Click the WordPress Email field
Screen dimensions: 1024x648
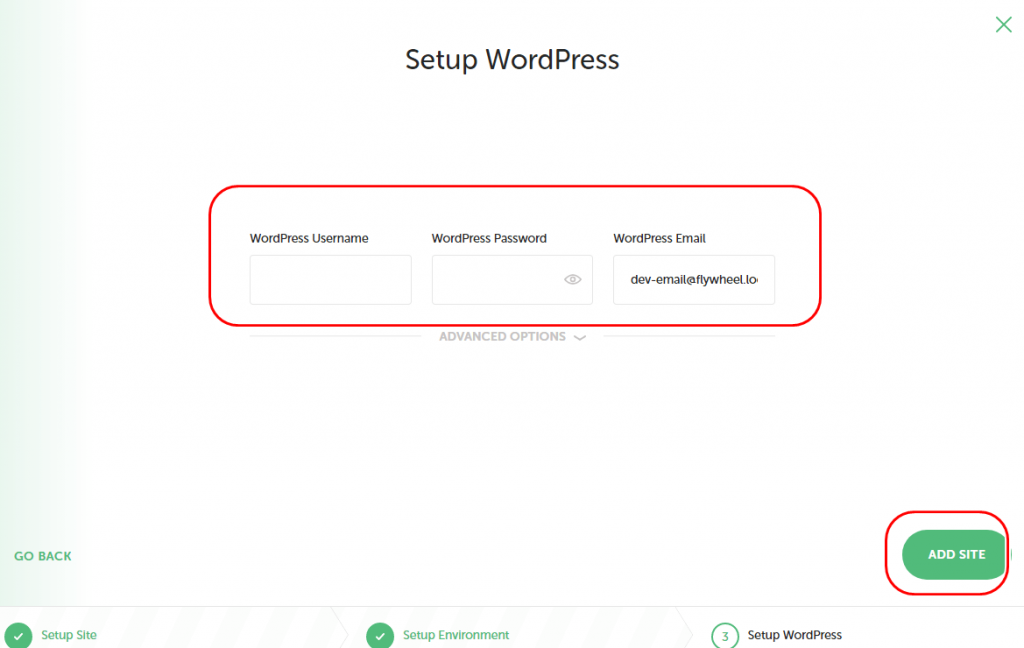(x=694, y=280)
